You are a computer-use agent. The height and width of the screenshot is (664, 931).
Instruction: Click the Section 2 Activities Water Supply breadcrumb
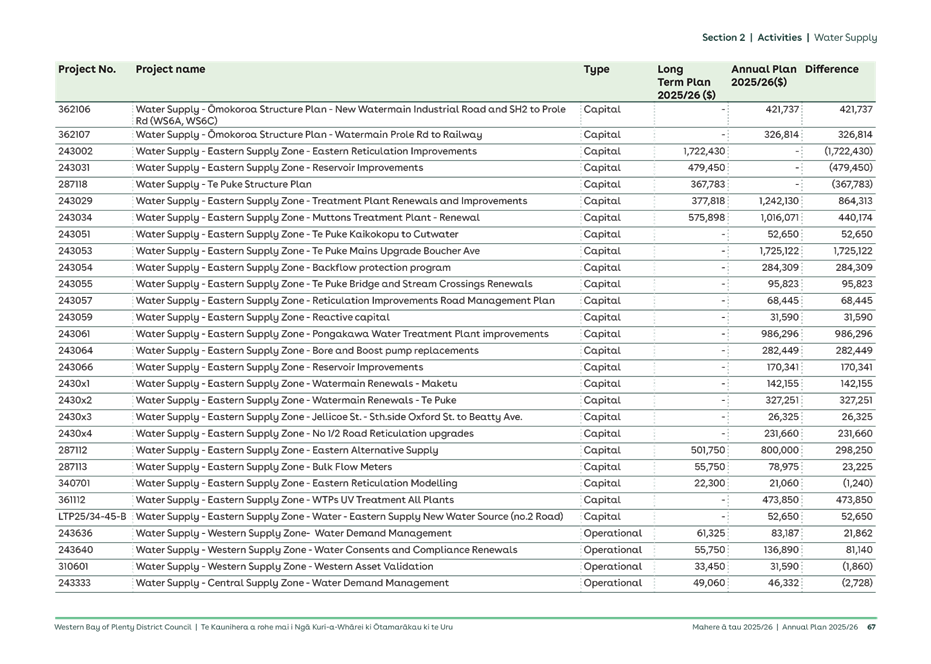point(788,38)
